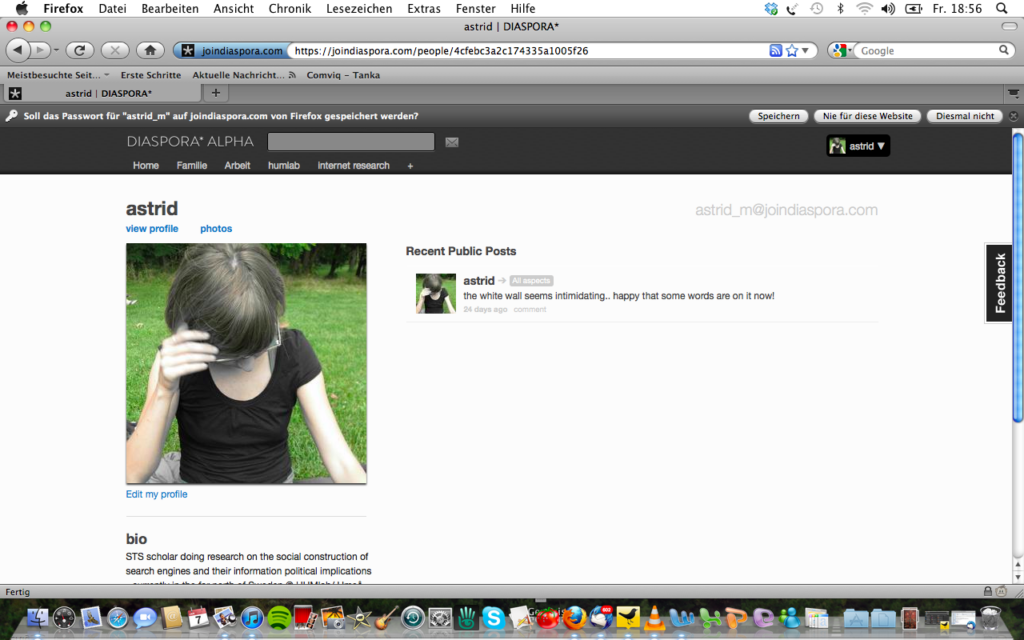Open the astrid user dropdown menu
1024x640 pixels.
click(858, 146)
